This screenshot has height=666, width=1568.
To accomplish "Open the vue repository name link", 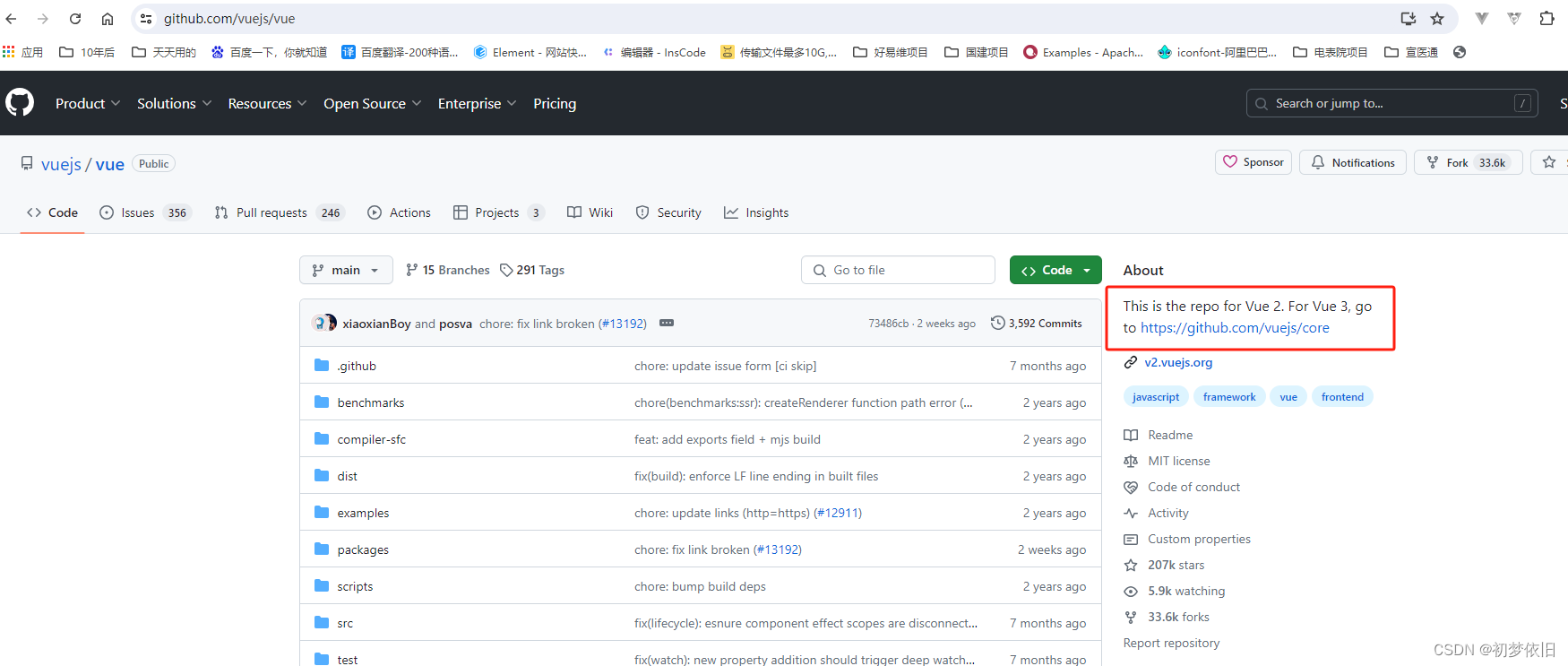I will click(x=110, y=164).
